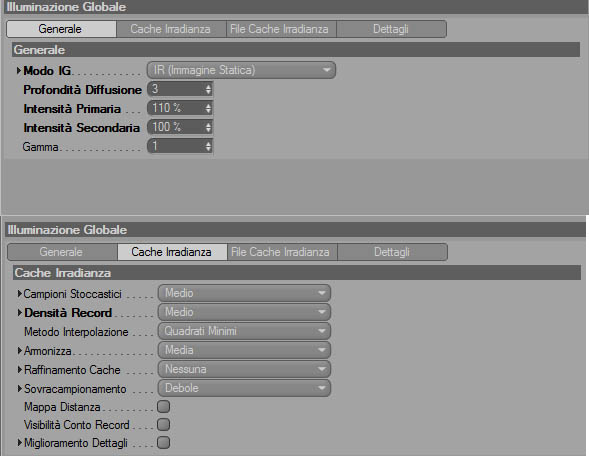Open the Modo IG dropdown showing IR (Immagine Statica)
Viewport: 589px width, 456px height.
pyautogui.click(x=241, y=70)
